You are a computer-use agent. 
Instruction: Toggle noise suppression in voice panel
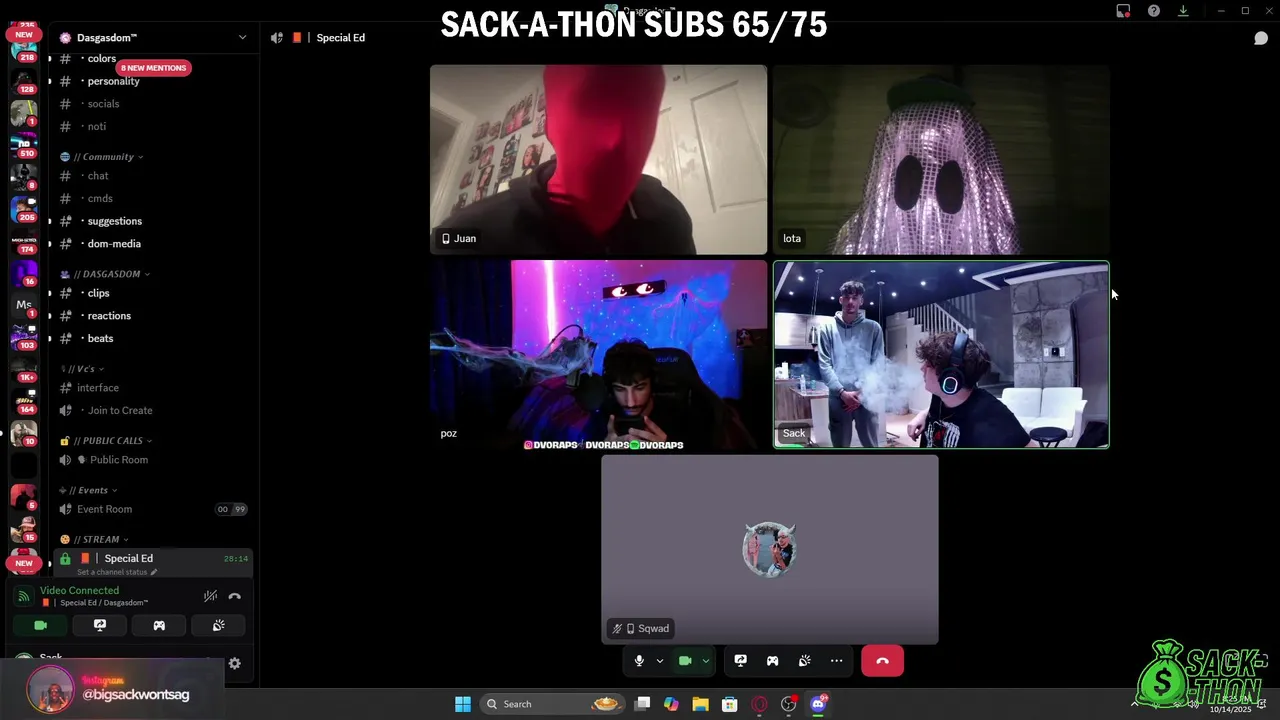(210, 596)
